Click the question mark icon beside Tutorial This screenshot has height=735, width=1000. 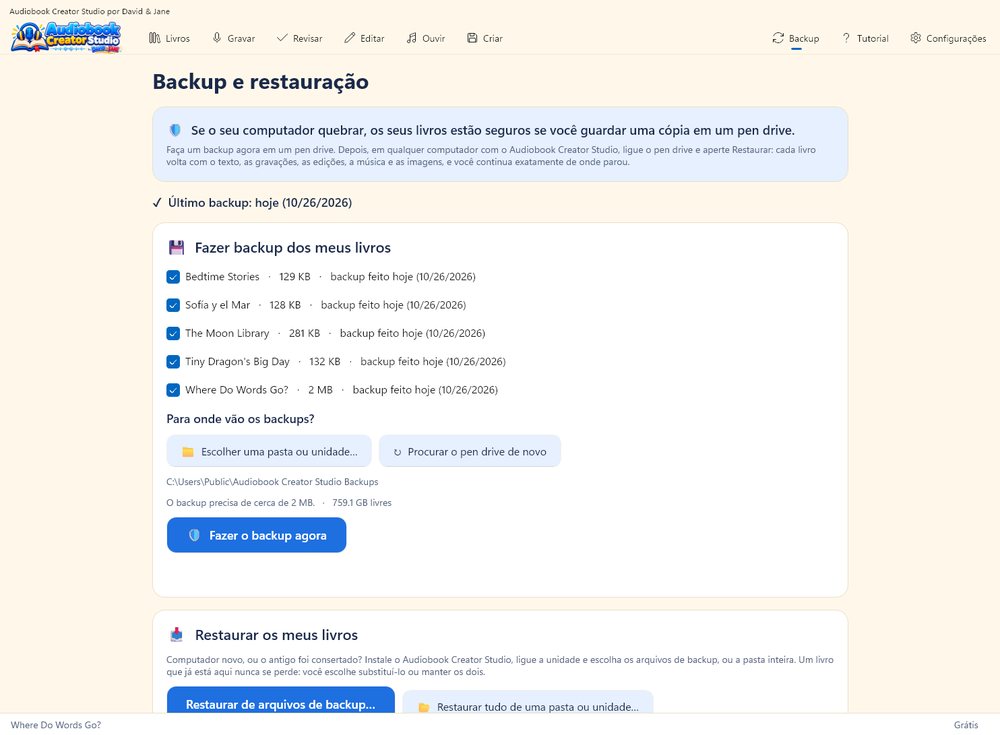(x=846, y=38)
